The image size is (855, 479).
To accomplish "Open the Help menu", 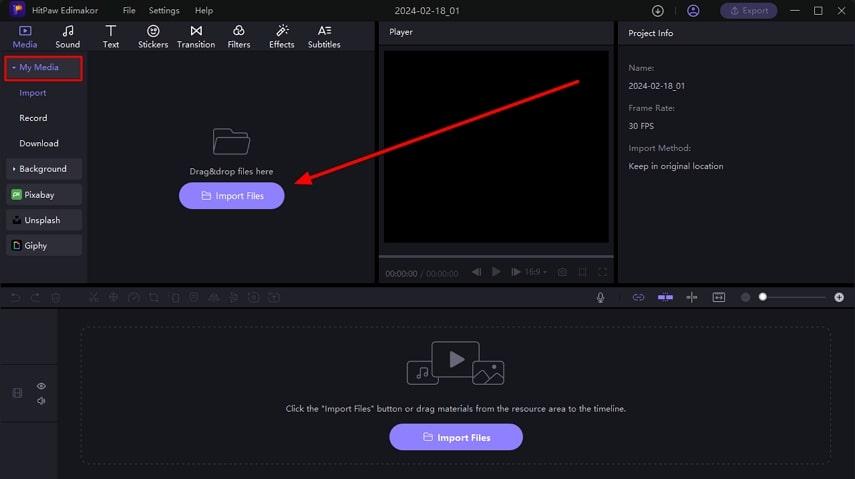I will [x=204, y=10].
